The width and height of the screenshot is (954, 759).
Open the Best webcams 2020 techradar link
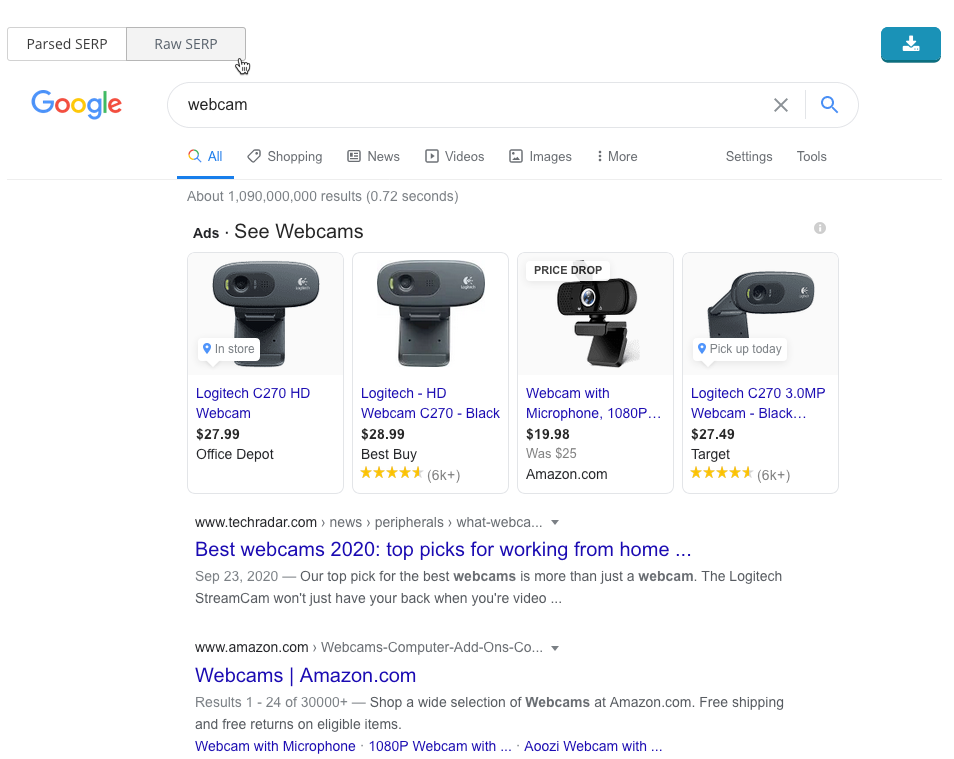(x=443, y=549)
